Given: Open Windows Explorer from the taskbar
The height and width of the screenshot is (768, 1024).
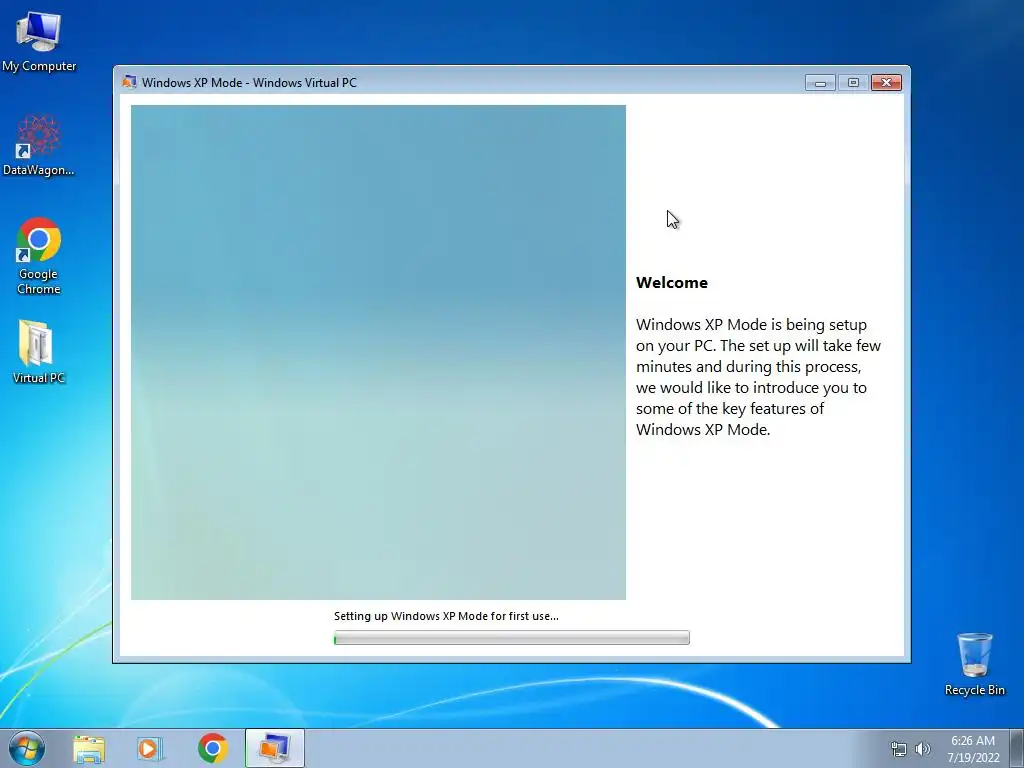Looking at the screenshot, I should 89,749.
